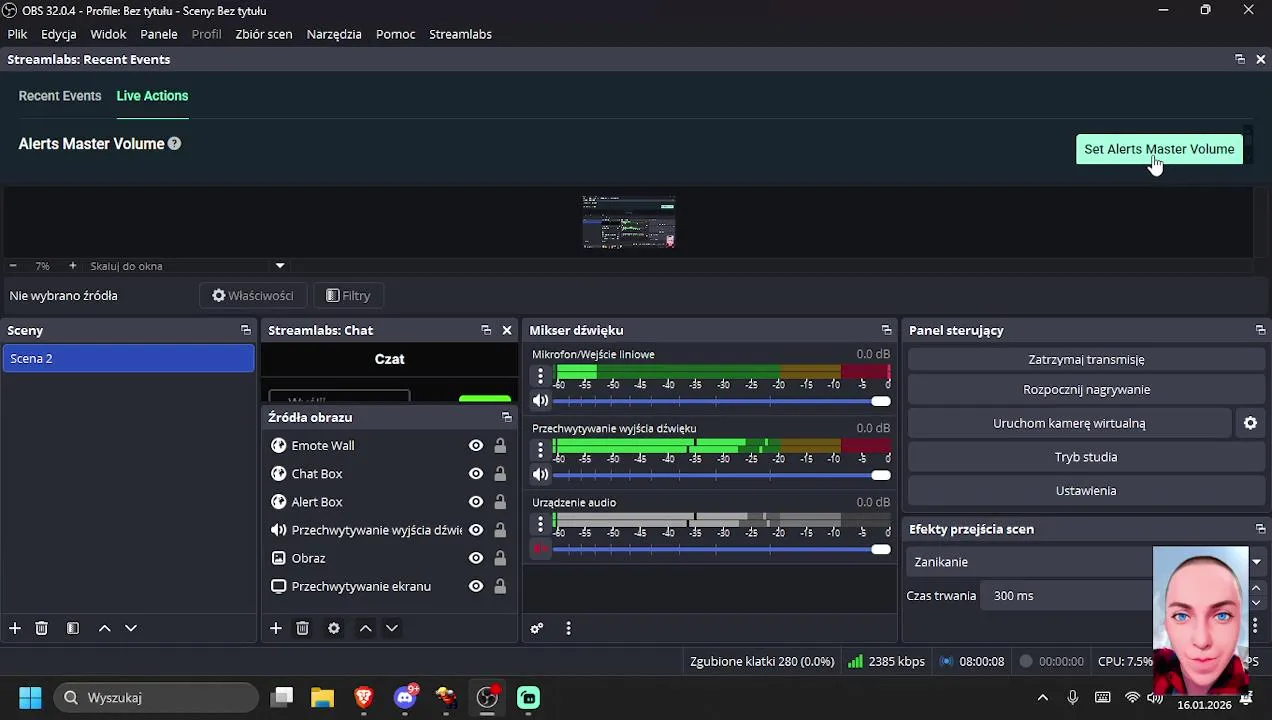The width and height of the screenshot is (1272, 720).
Task: Undock the Efekty przejścia scen panel
Action: [x=1260, y=529]
